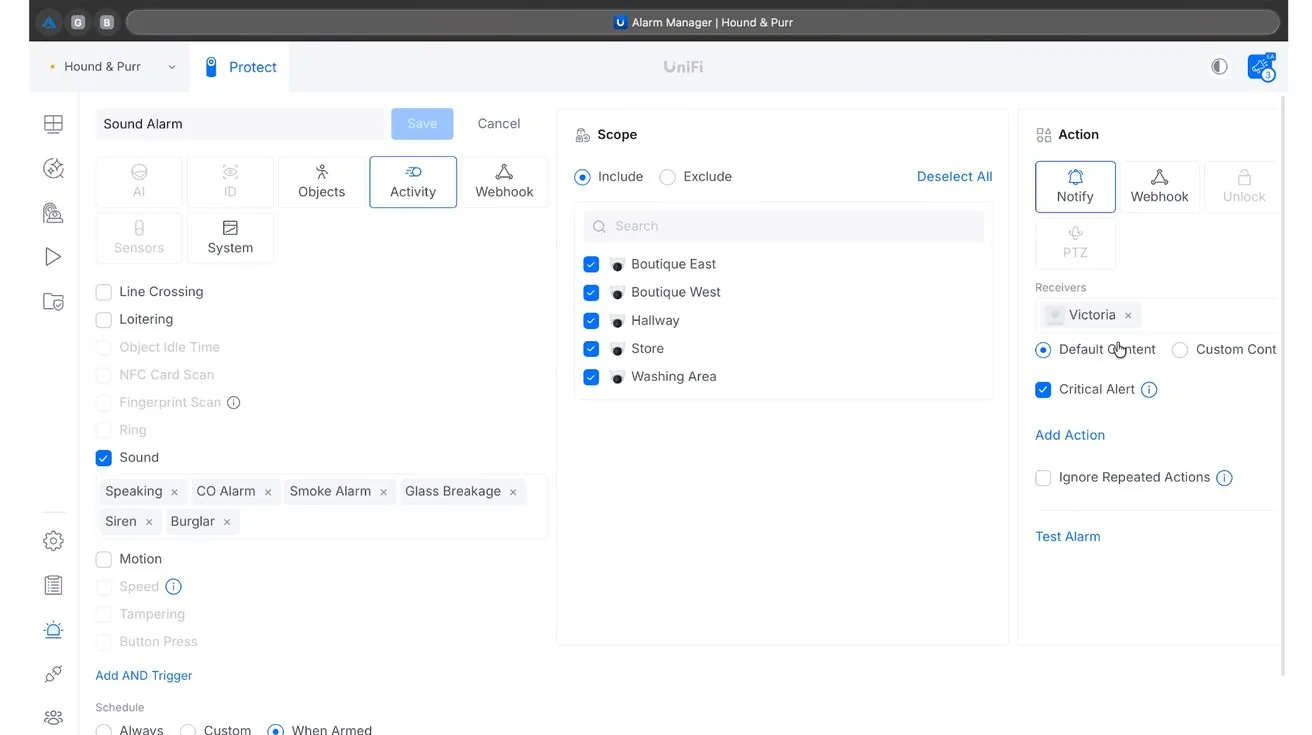Open the settings gear in sidebar
This screenshot has width=1312, height=735.
click(x=53, y=541)
